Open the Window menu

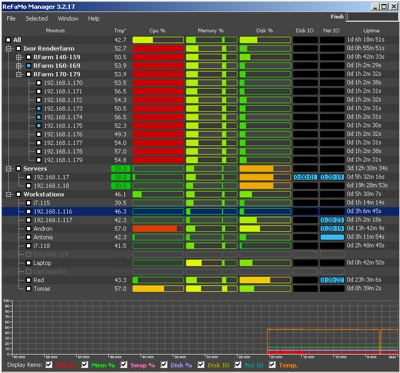click(x=68, y=19)
